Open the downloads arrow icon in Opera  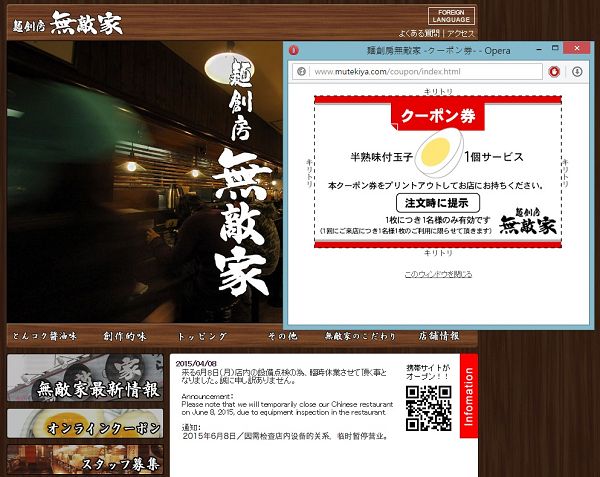coord(577,72)
